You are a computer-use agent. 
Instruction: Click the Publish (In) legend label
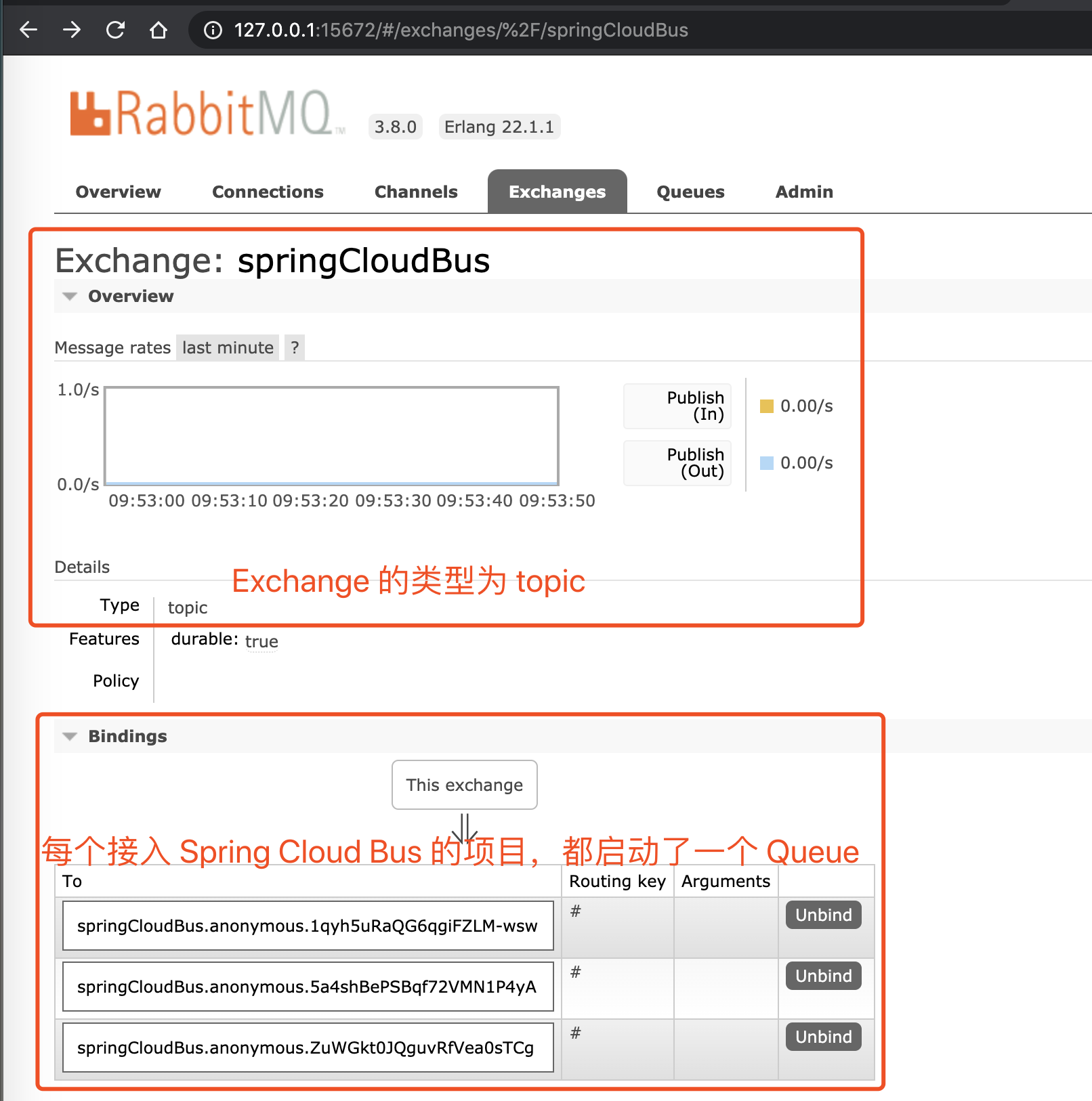click(677, 406)
